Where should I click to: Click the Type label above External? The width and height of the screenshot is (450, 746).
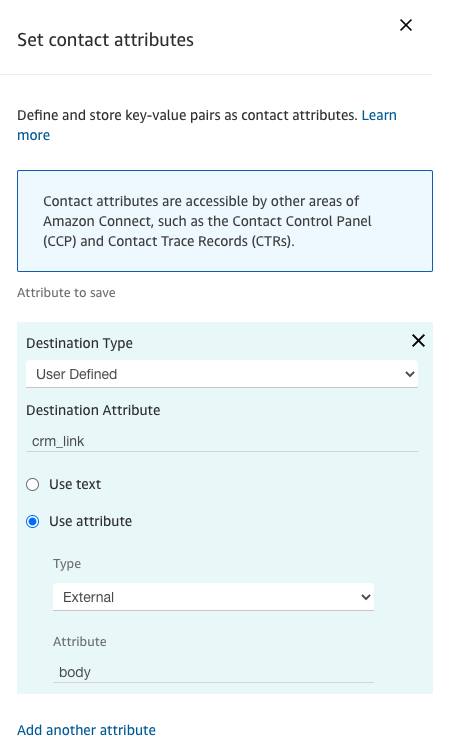coord(67,564)
